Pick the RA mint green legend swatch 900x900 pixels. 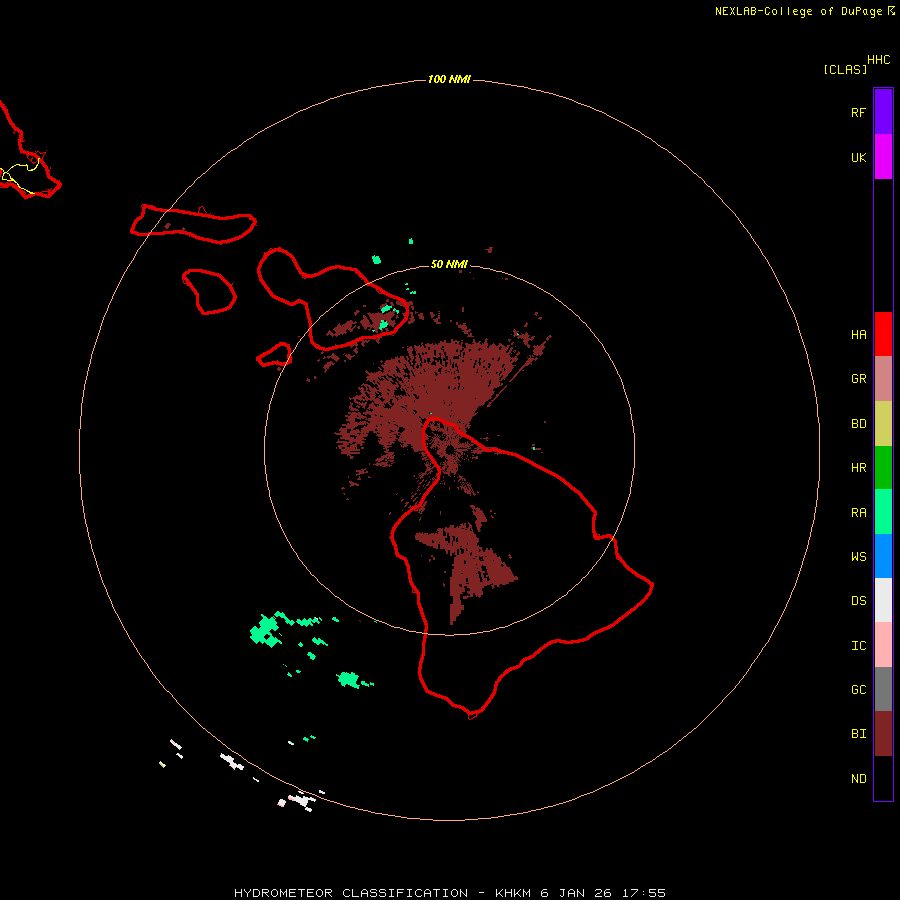[883, 512]
